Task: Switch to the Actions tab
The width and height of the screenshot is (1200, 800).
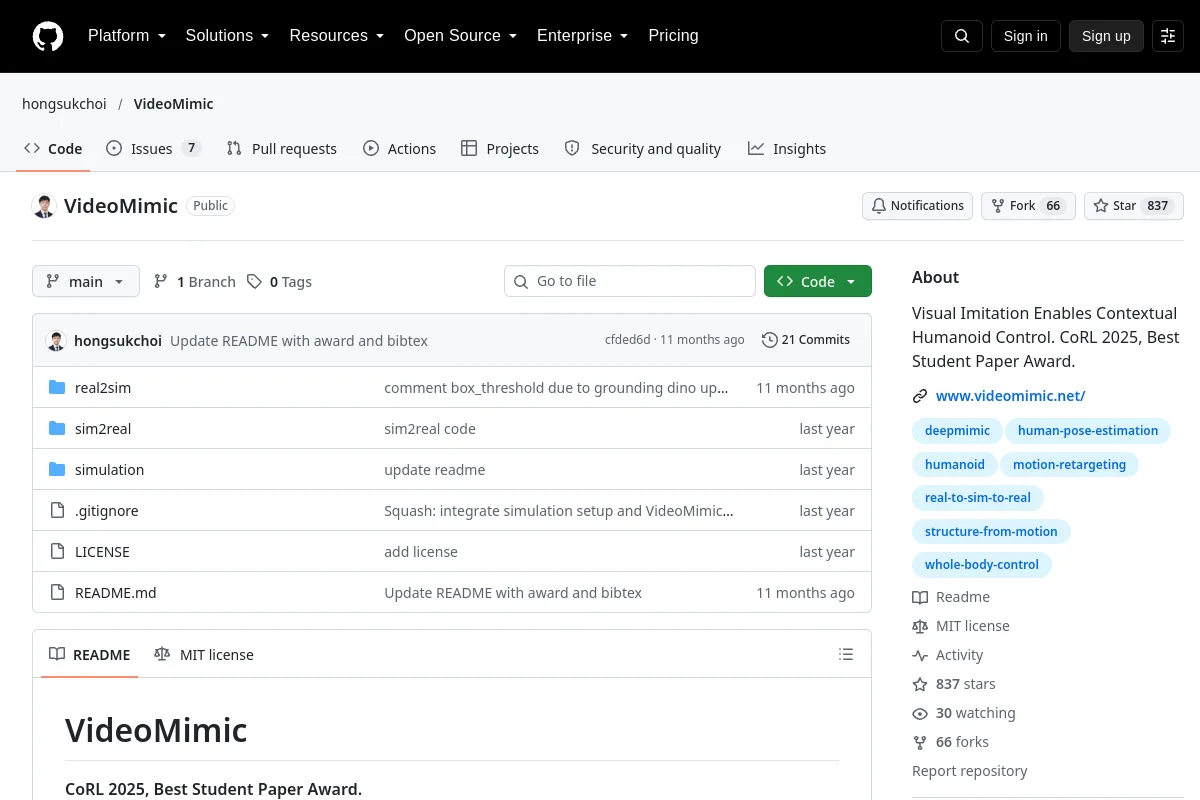Action: coord(400,149)
